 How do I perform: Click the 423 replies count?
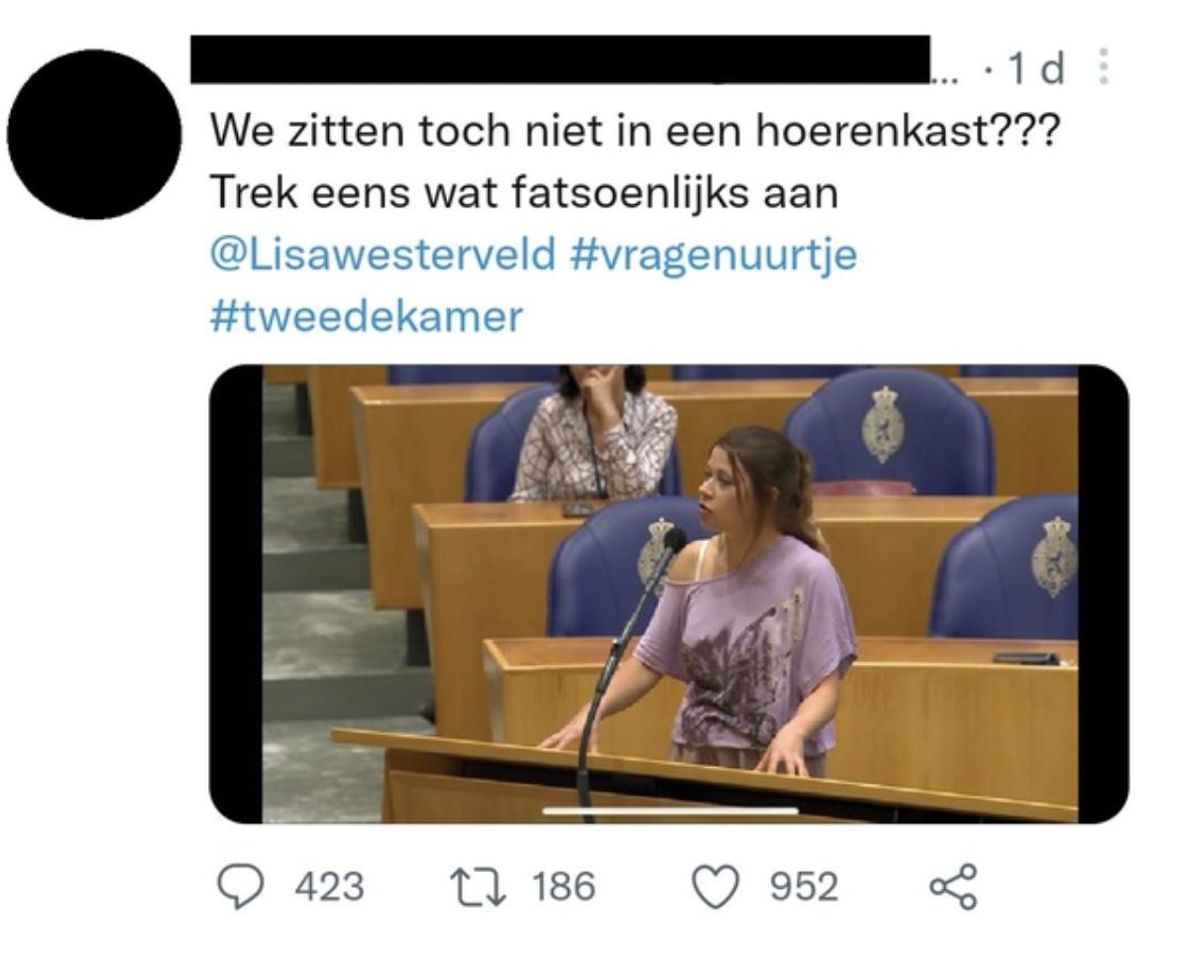[x=329, y=886]
